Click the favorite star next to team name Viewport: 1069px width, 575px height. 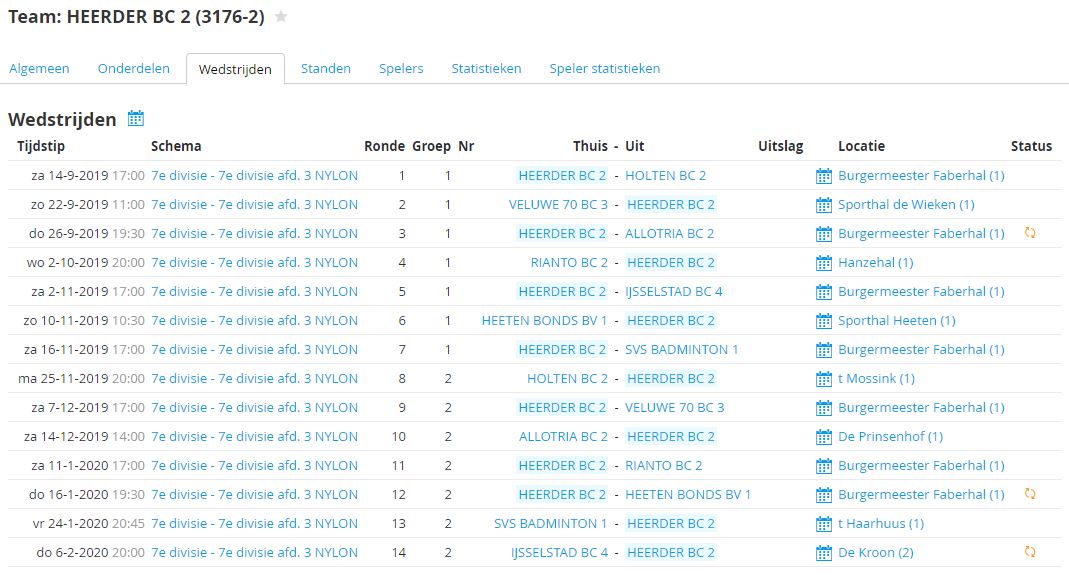click(281, 17)
